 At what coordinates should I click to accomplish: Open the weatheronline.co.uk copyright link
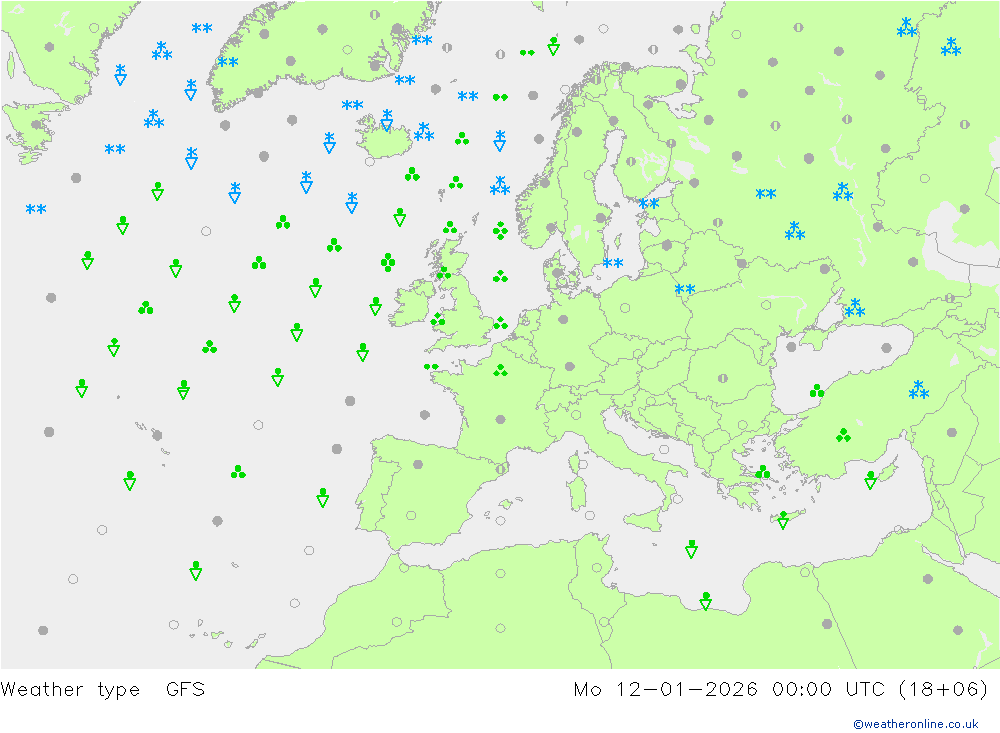coord(915,724)
